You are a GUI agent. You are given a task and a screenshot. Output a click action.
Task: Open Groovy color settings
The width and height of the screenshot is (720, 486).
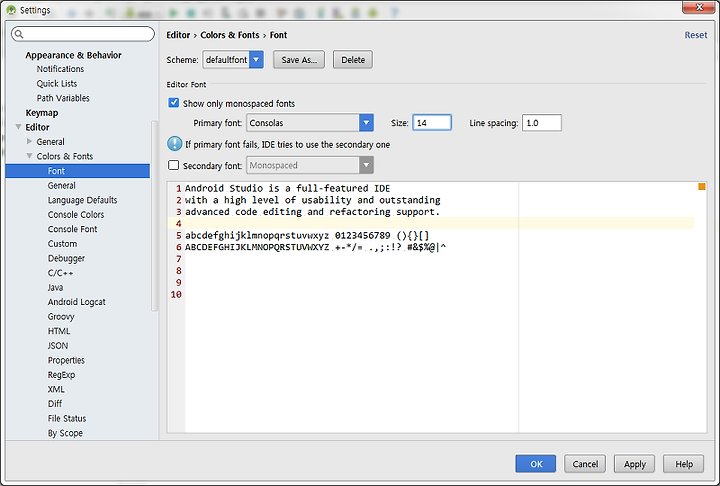tap(61, 316)
